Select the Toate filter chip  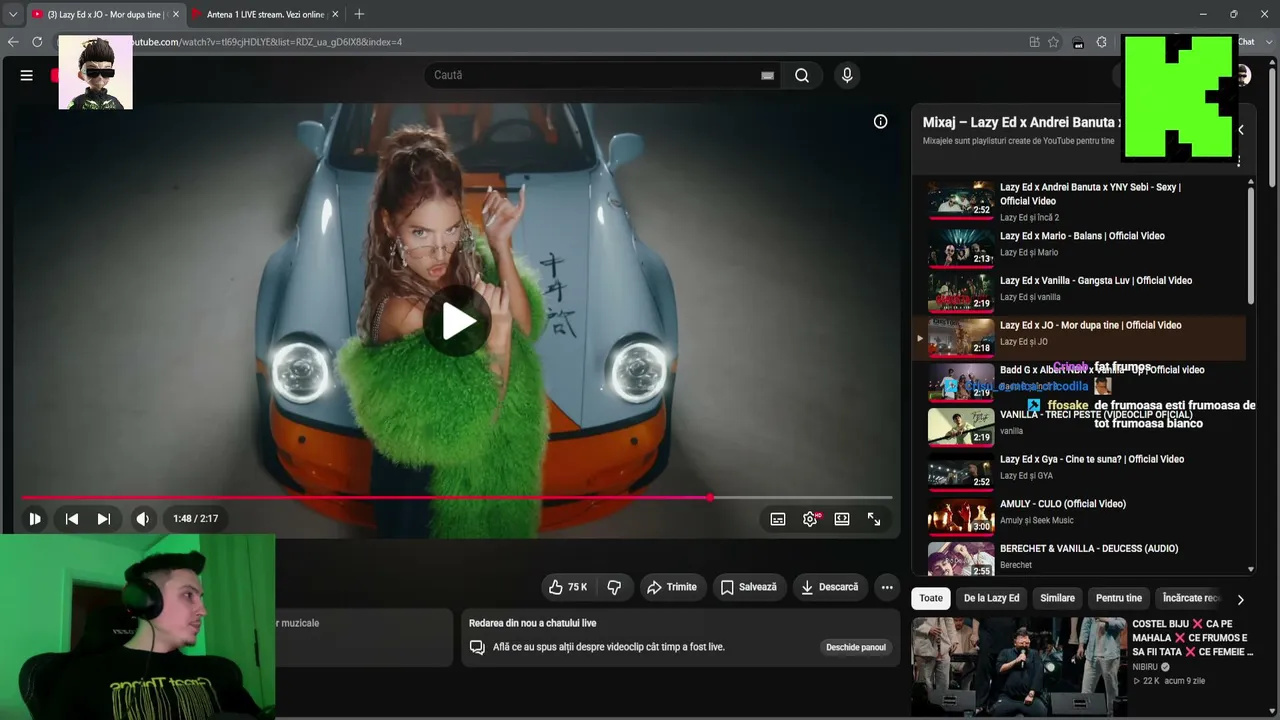point(931,598)
